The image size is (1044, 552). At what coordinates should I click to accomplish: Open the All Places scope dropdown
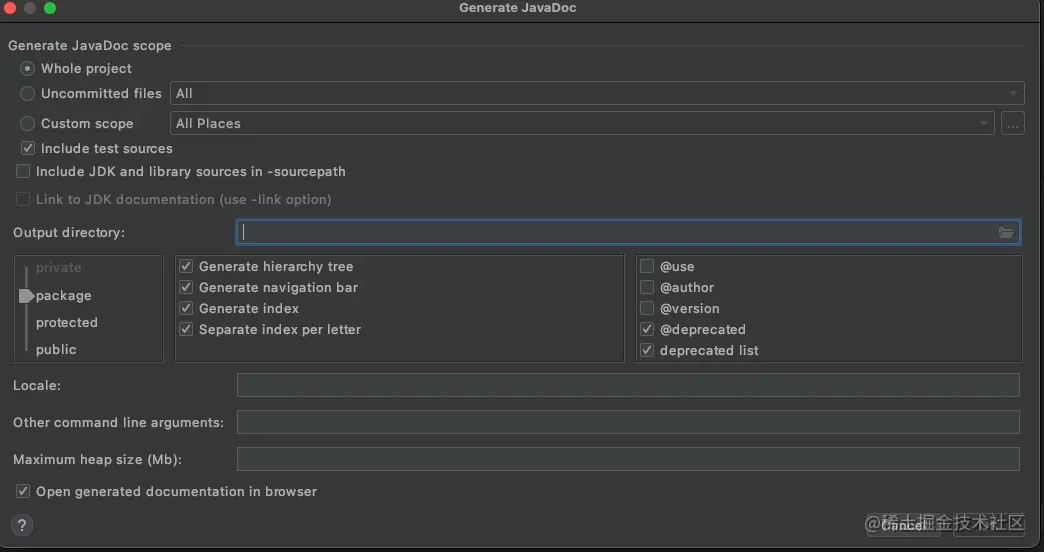click(x=582, y=124)
